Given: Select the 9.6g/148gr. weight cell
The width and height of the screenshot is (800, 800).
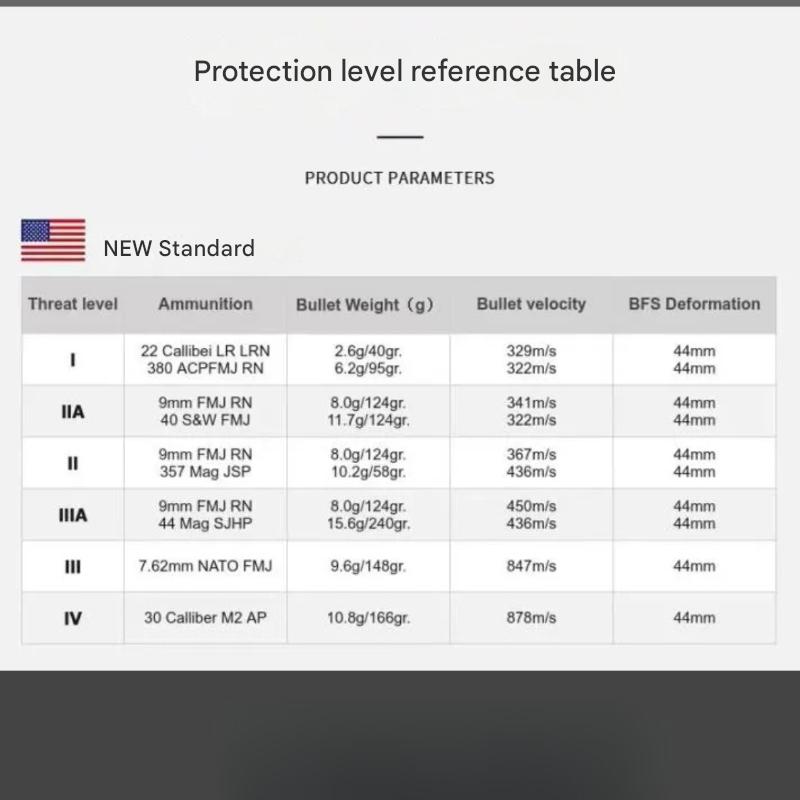Looking at the screenshot, I should [x=368, y=566].
